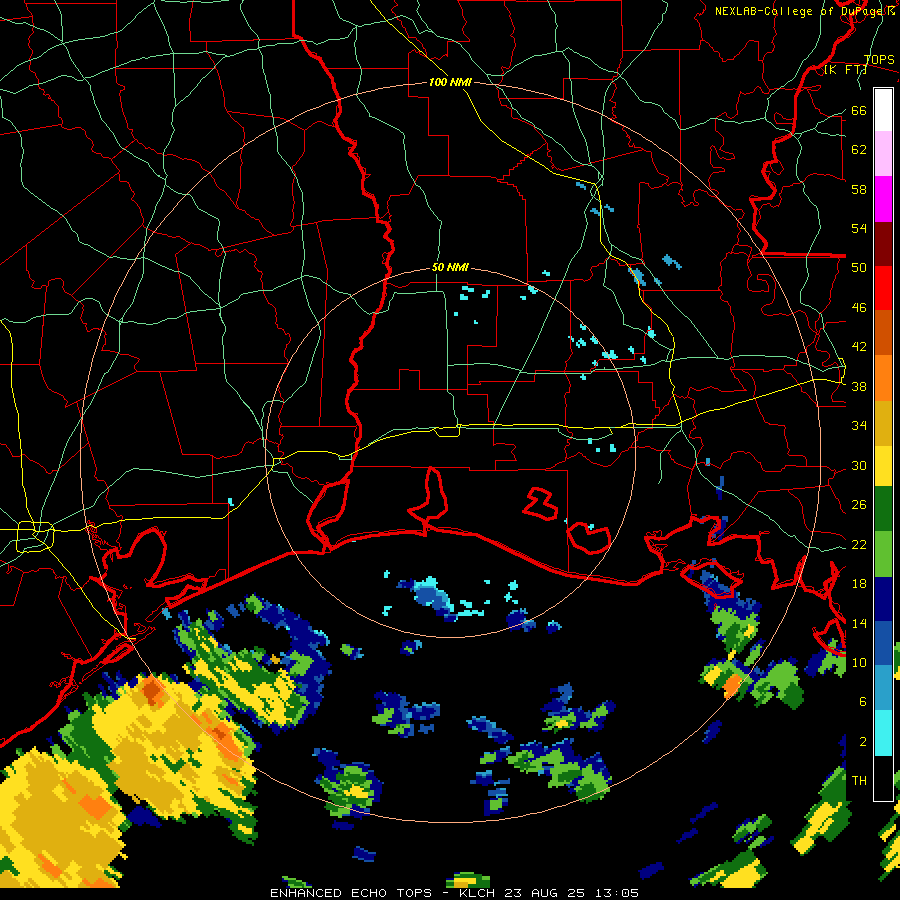Click the medium blue segment of the color scale
Image resolution: width=900 pixels, height=900 pixels.
tap(883, 643)
